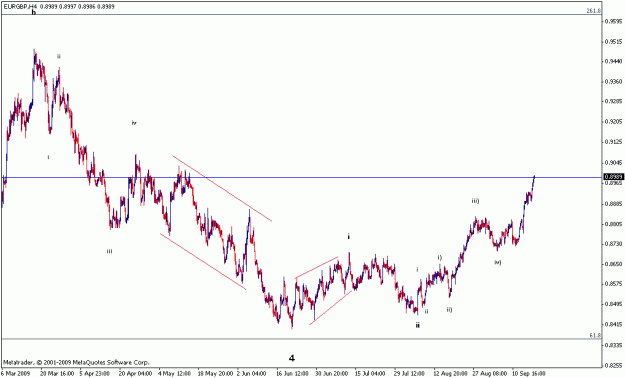This screenshot has width=625, height=378.
Task: Select the 5 Apr 23:00 date label
Action: pyautogui.click(x=94, y=374)
